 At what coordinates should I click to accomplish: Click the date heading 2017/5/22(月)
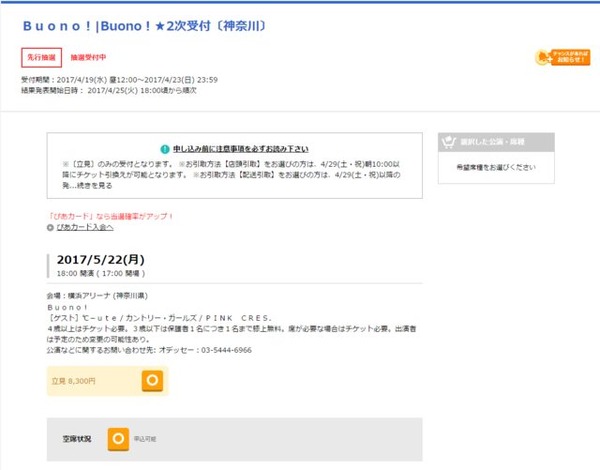(101, 259)
